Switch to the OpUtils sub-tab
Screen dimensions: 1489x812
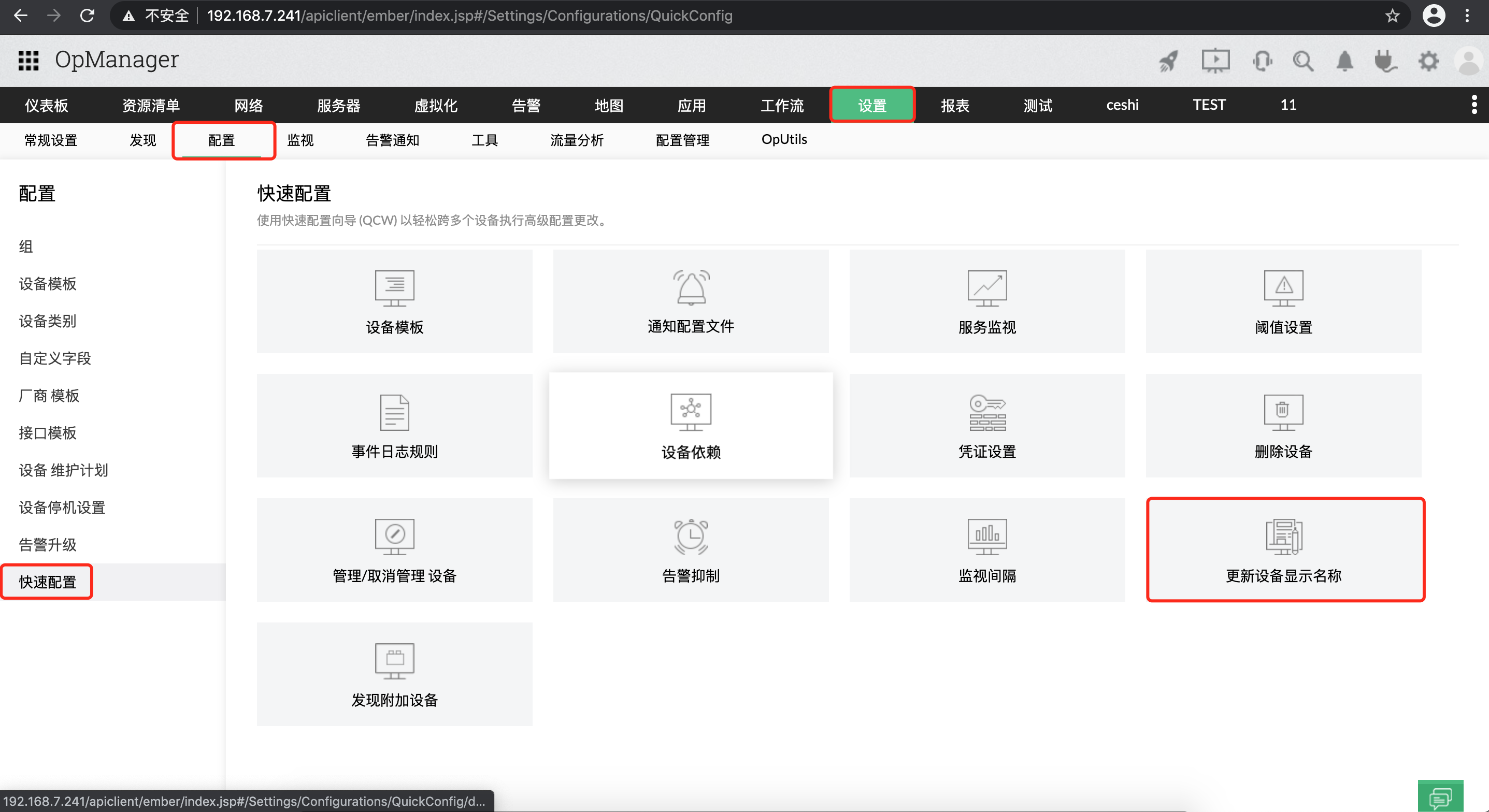pyautogui.click(x=784, y=140)
